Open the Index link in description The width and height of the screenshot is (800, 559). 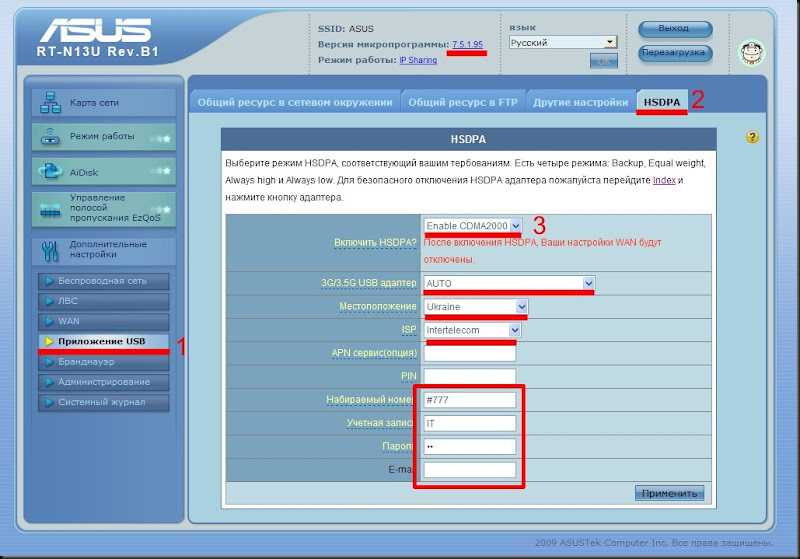[x=664, y=180]
